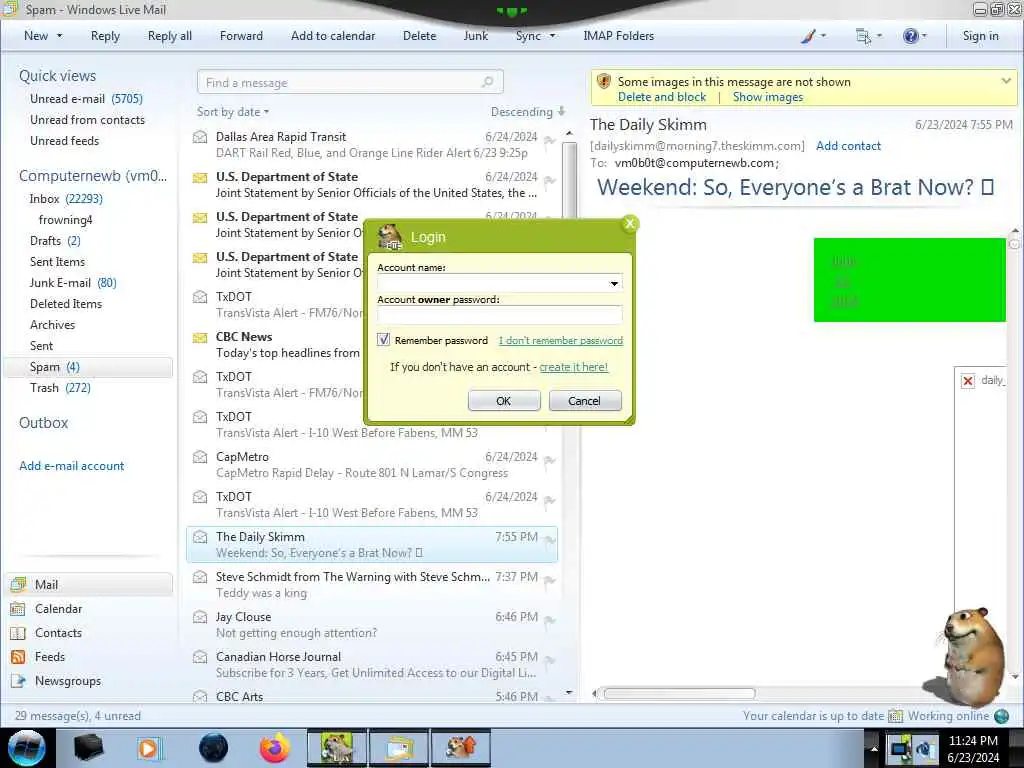The height and width of the screenshot is (768, 1024).
Task: Collapse the images warning bar with the chevron
Action: click(1006, 81)
